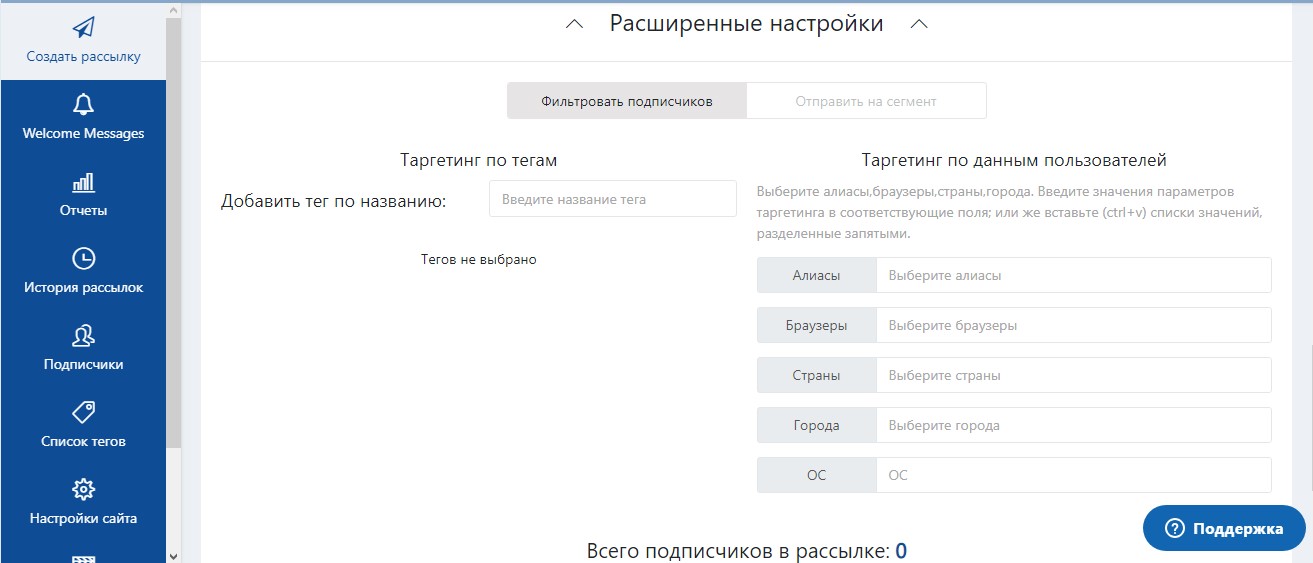Open Welcome Messages section
This screenshot has width=1313, height=563.
pyautogui.click(x=83, y=118)
